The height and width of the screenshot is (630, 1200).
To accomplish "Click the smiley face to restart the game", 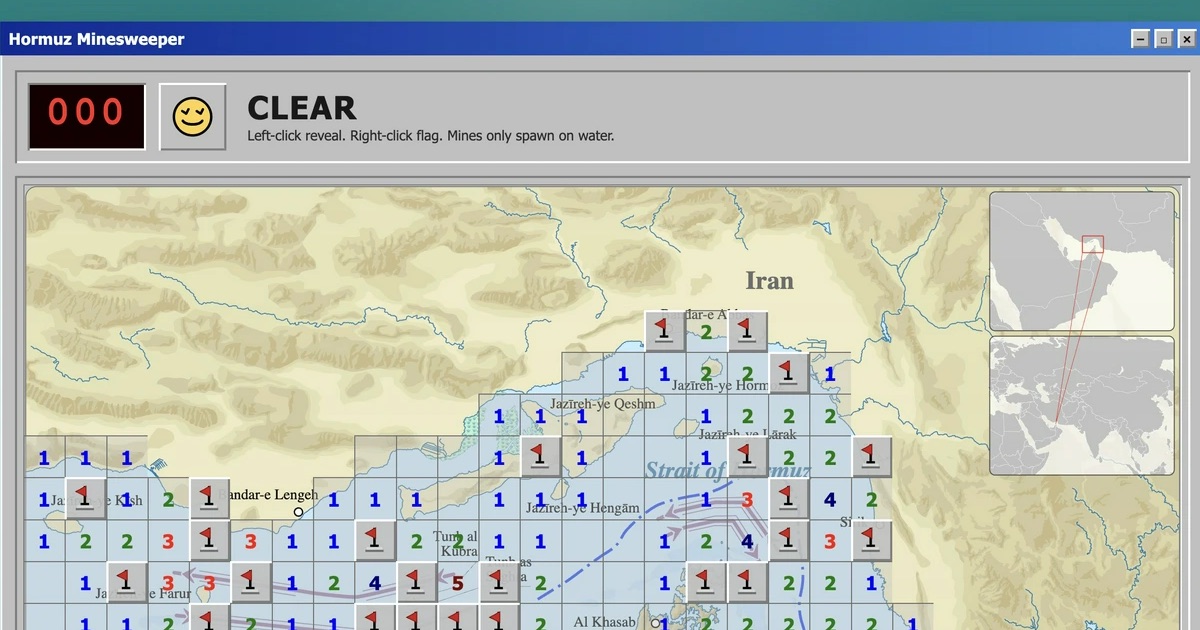I will coord(192,116).
